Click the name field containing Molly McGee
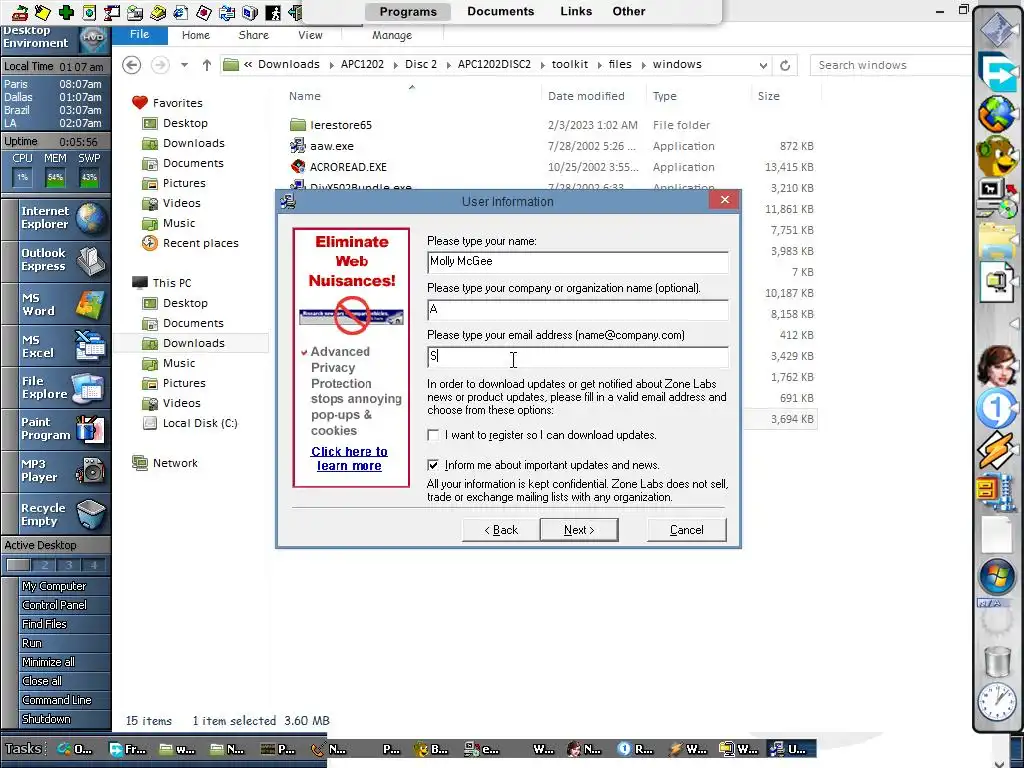Image resolution: width=1024 pixels, height=768 pixels. click(577, 262)
